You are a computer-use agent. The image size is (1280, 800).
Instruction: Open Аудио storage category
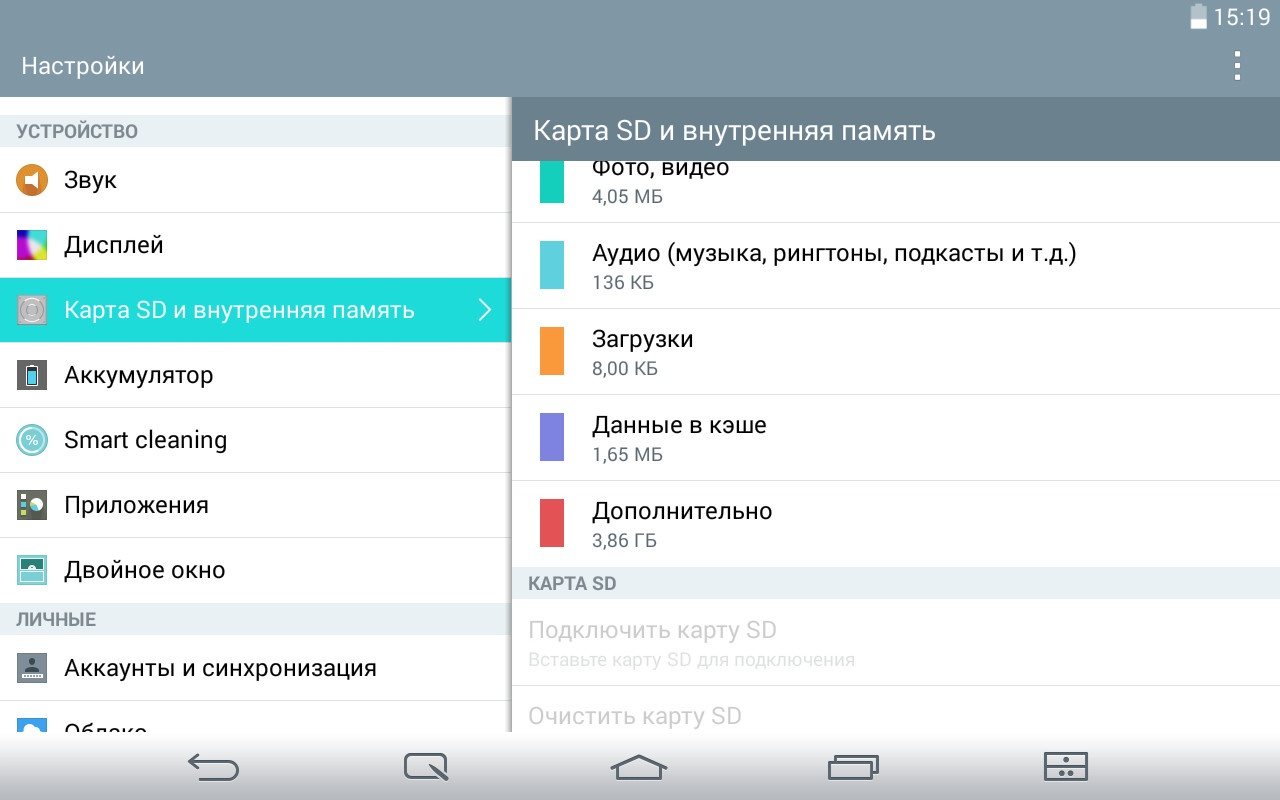coord(895,266)
